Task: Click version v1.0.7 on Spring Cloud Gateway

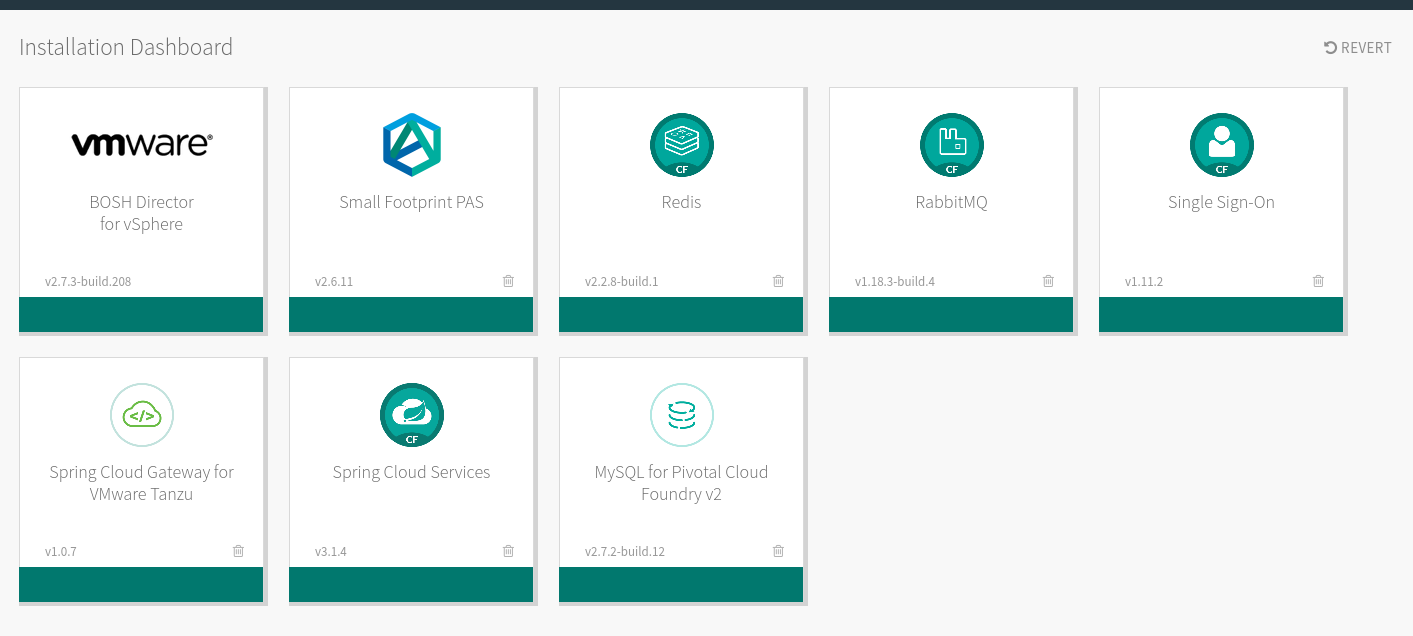Action: (61, 552)
